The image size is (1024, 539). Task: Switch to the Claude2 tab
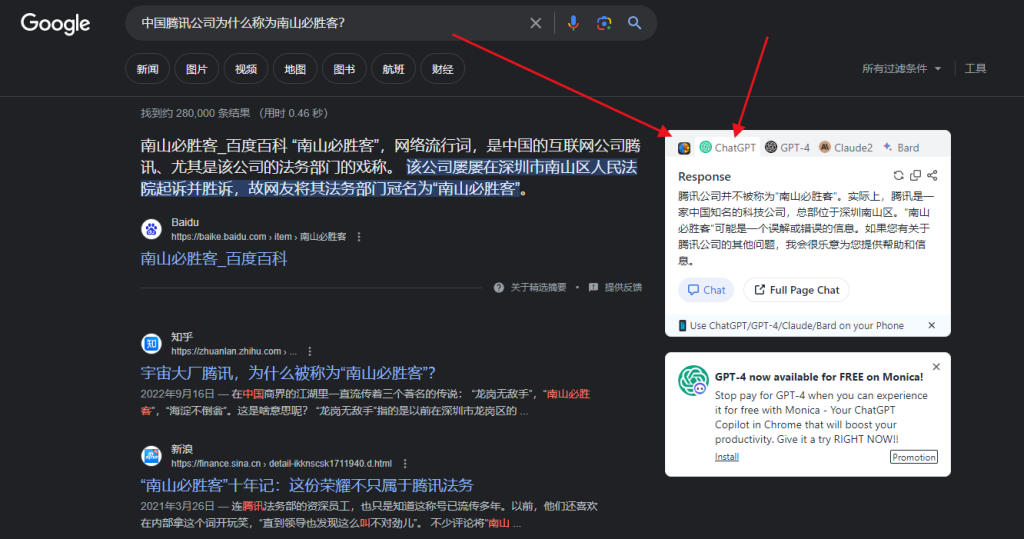pyautogui.click(x=846, y=148)
